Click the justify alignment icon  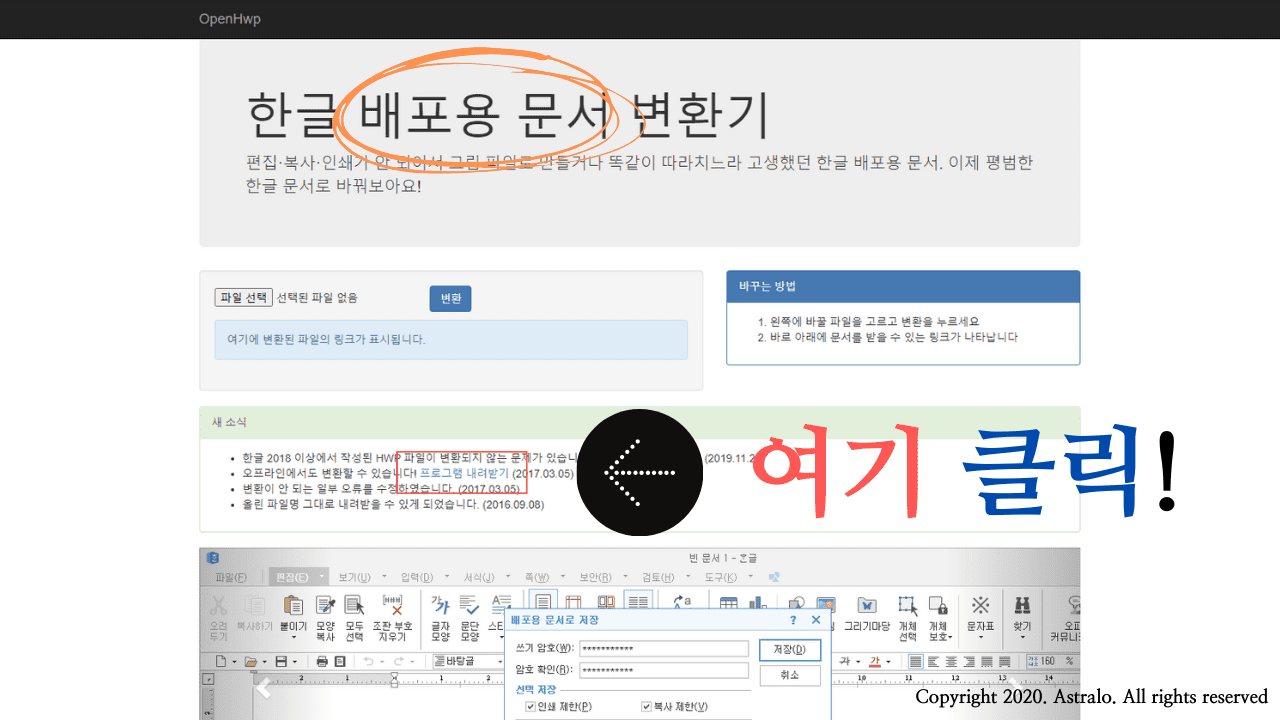916,661
